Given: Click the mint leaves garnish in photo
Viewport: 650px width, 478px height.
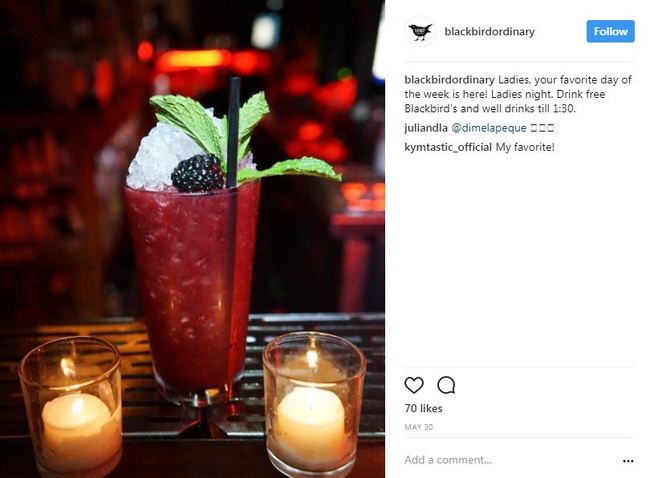Looking at the screenshot, I should pyautogui.click(x=245, y=137).
